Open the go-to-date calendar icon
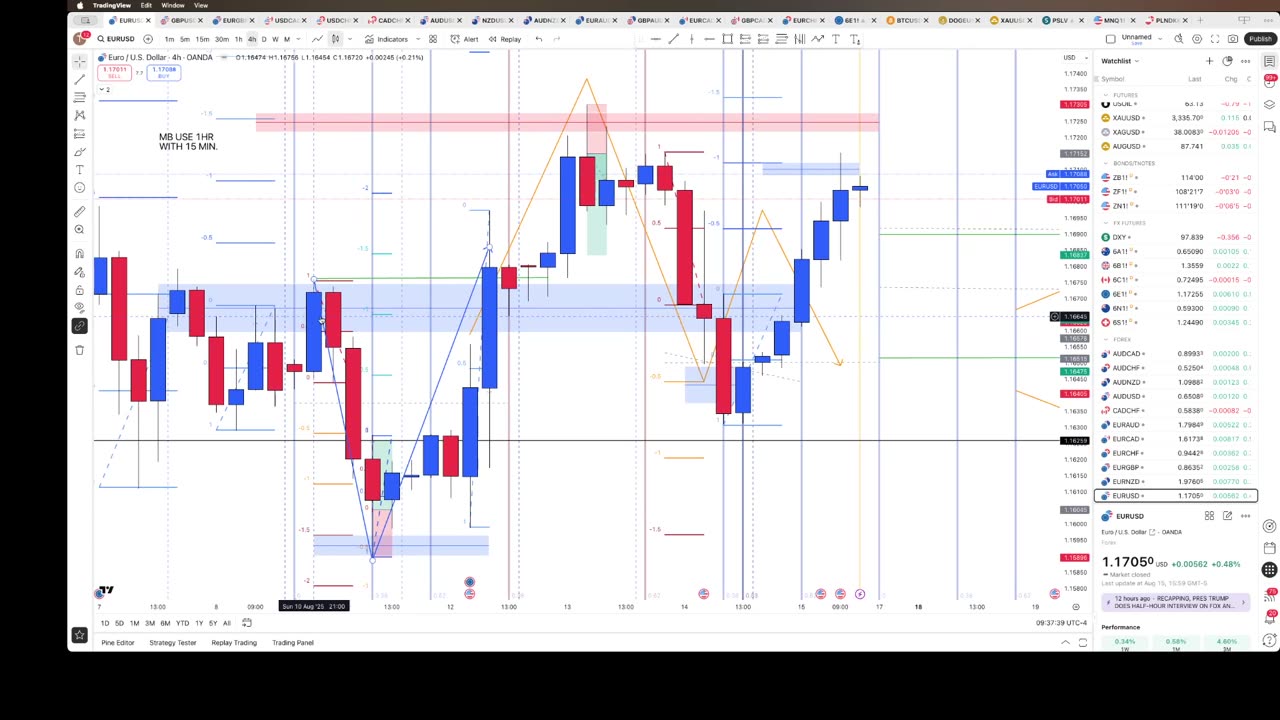The width and height of the screenshot is (1280, 720). [247, 622]
